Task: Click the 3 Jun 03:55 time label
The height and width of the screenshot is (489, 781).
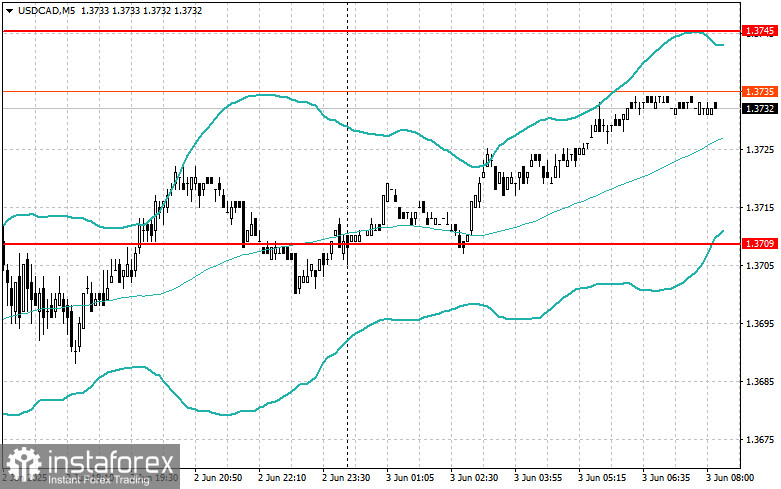Action: [x=538, y=478]
